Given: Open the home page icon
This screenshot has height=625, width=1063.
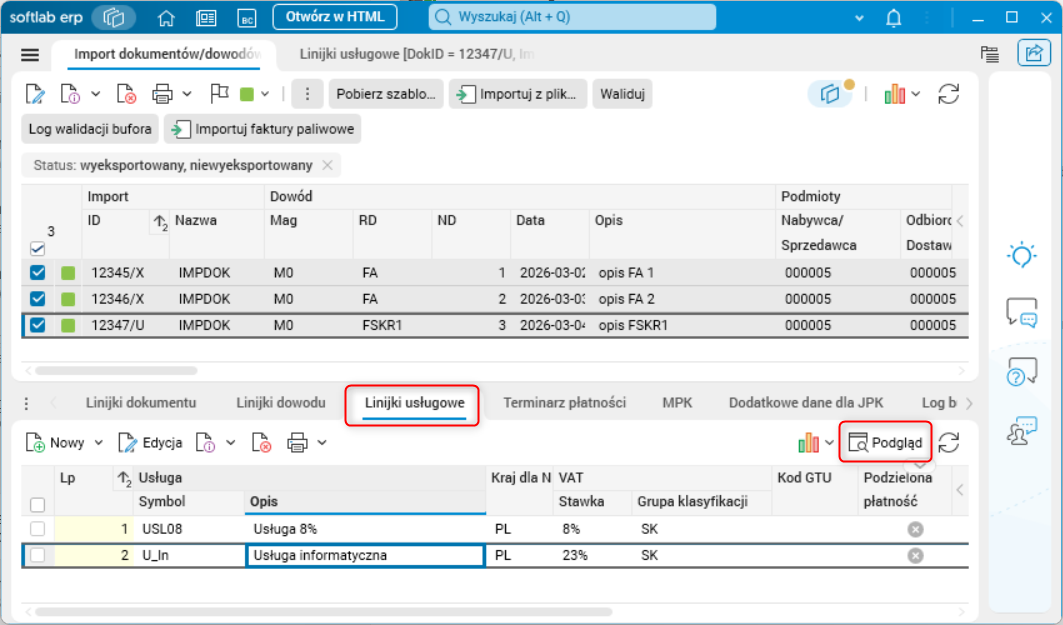Looking at the screenshot, I should (x=166, y=18).
